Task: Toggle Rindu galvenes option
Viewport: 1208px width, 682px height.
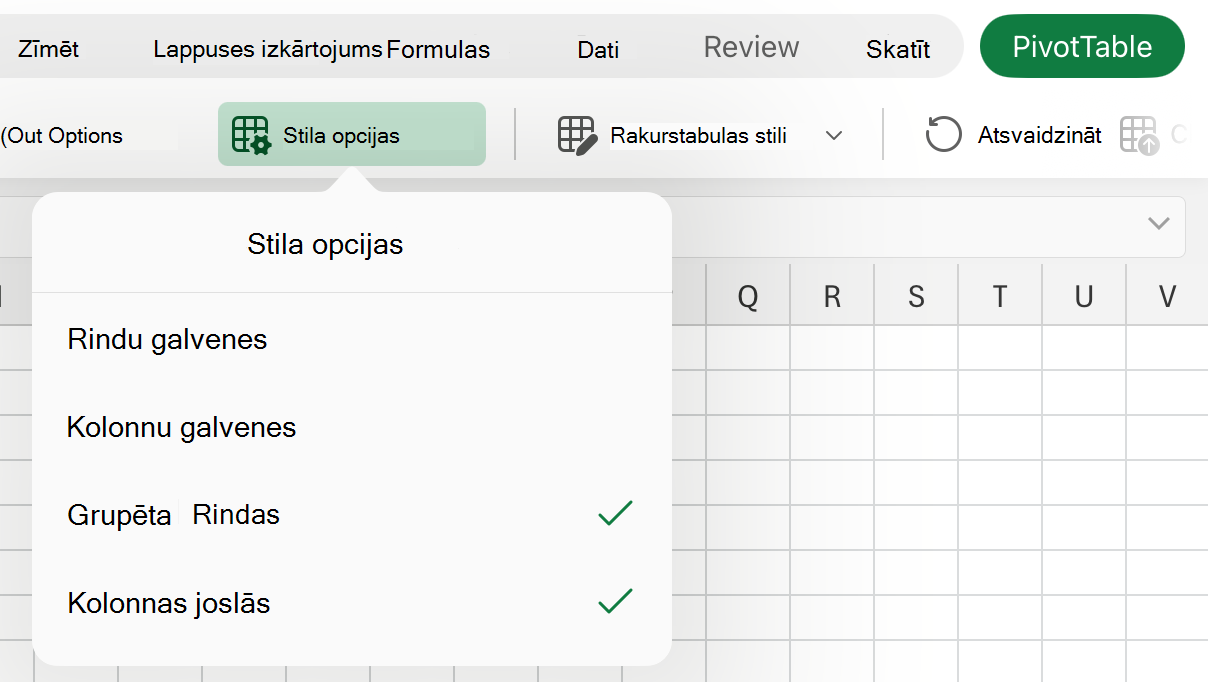Action: 351,339
